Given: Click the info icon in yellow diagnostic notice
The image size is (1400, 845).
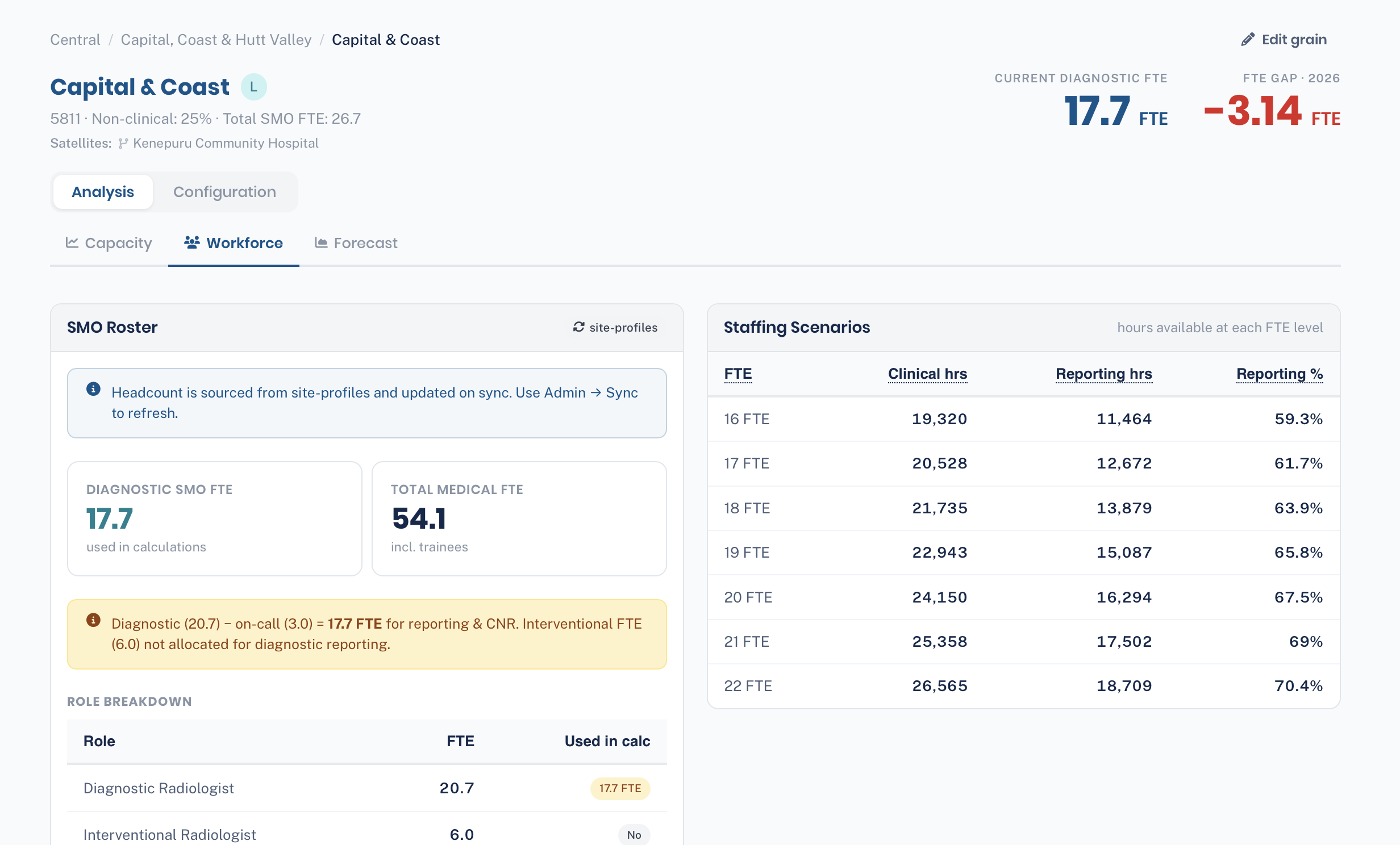Looking at the screenshot, I should click(93, 620).
